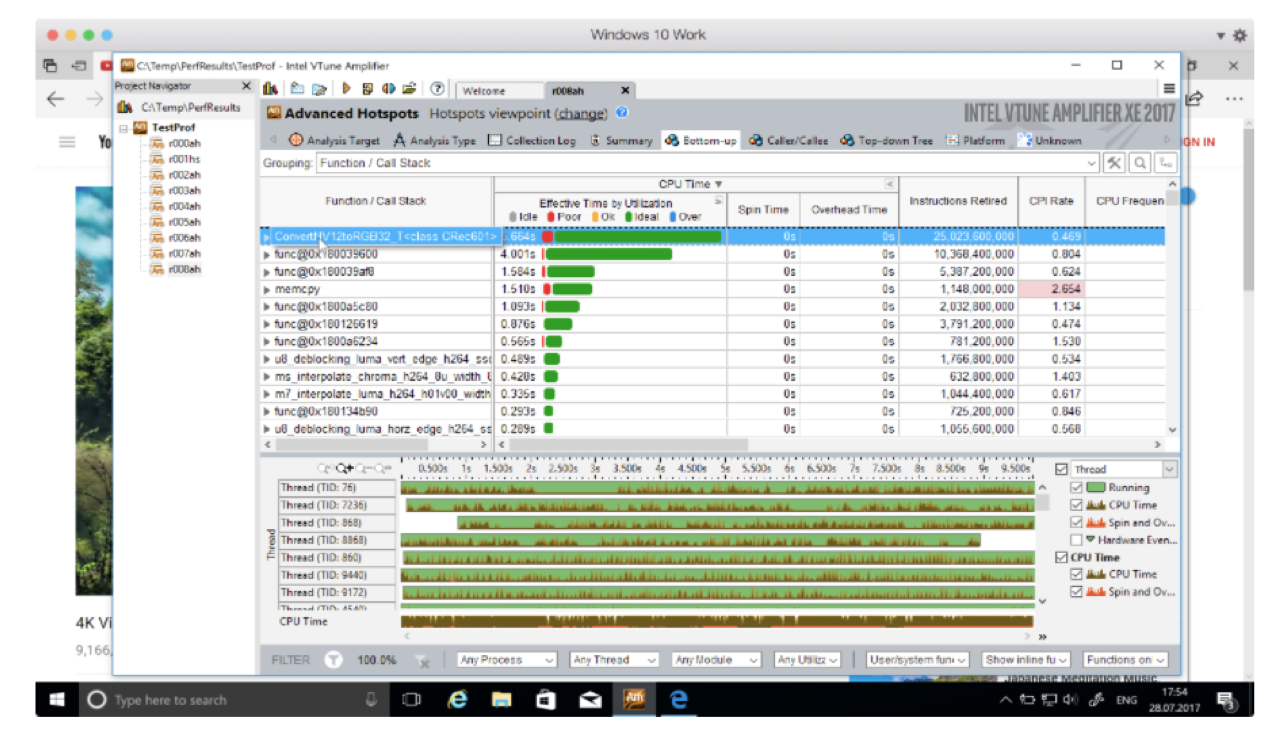Screen dimensions: 1286x740
Task: Open the Any Thread filter dropdown
Action: click(614, 660)
